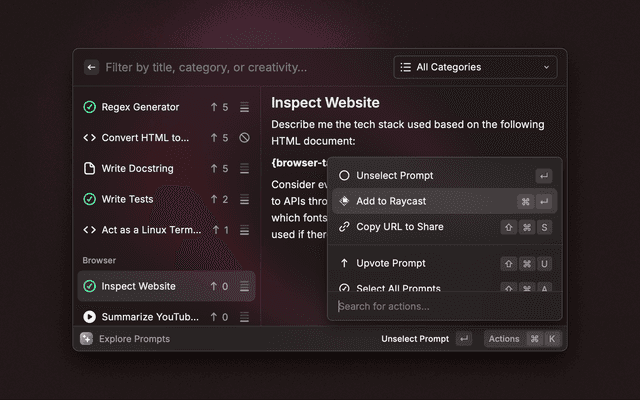Deselect the Regex Generator checkmark
640x400 pixels.
tap(89, 107)
